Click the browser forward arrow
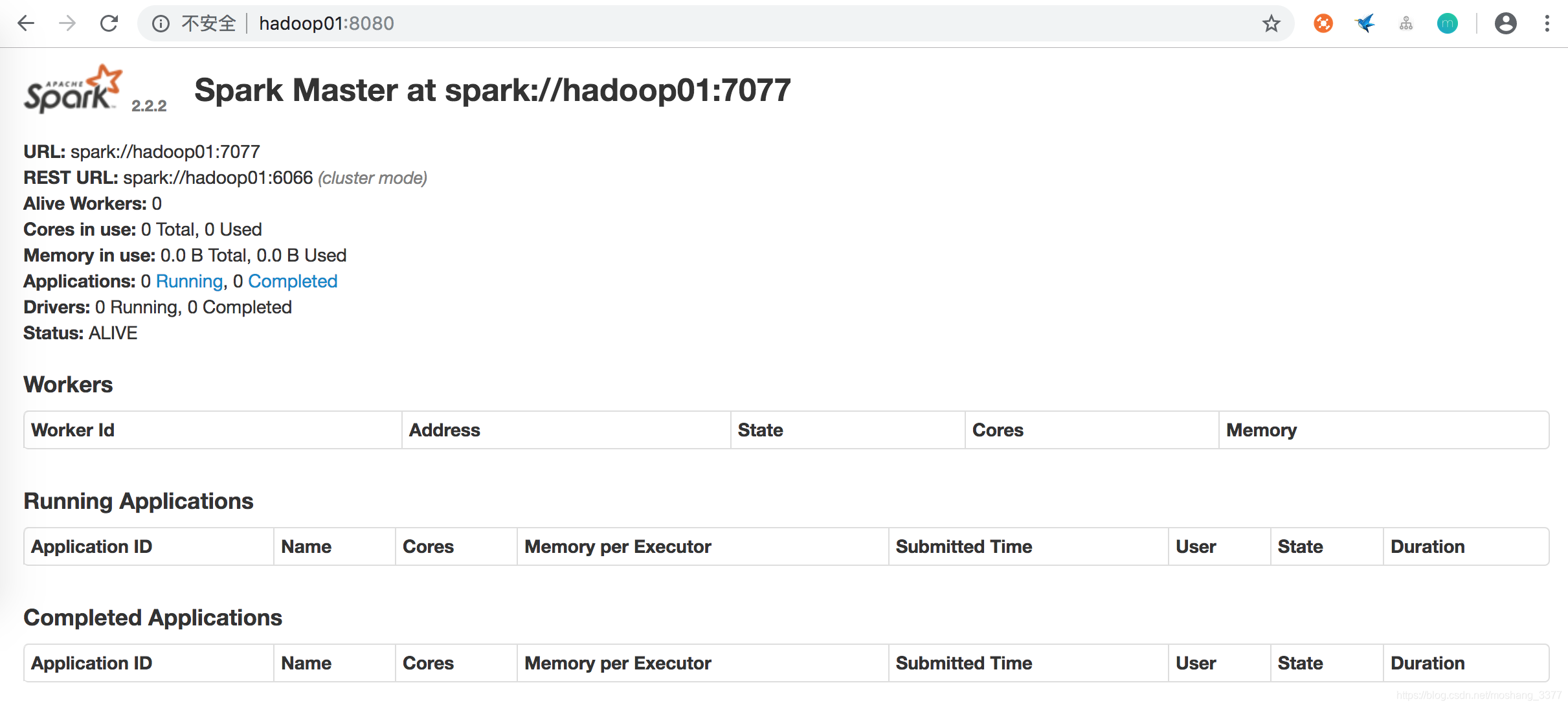Screen dimensions: 1568x707 [x=67, y=24]
